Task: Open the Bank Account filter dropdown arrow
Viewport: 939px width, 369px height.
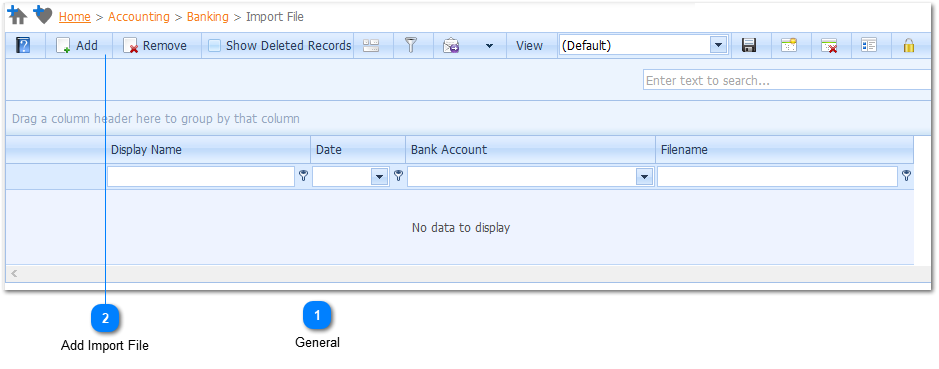Action: [x=644, y=177]
